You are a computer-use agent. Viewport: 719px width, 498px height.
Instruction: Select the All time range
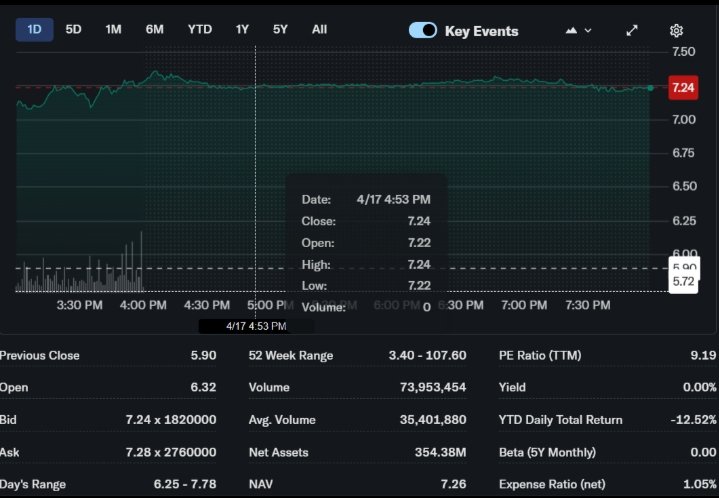[x=319, y=29]
